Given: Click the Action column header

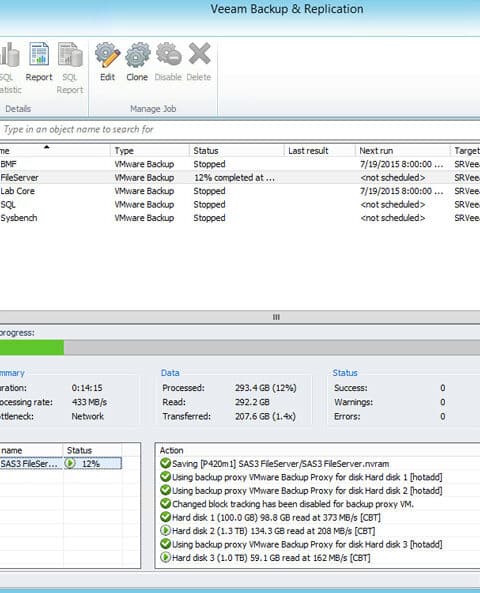Looking at the screenshot, I should tap(171, 450).
